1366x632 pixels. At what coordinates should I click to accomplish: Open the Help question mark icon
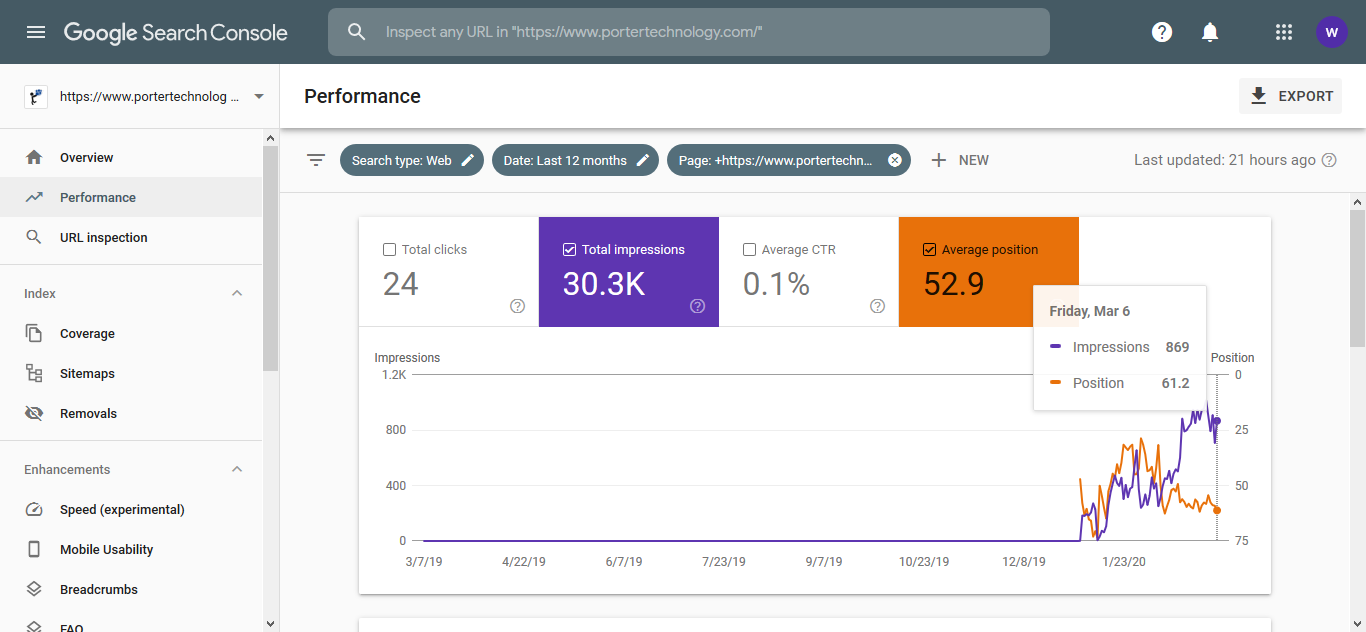[x=1162, y=32]
